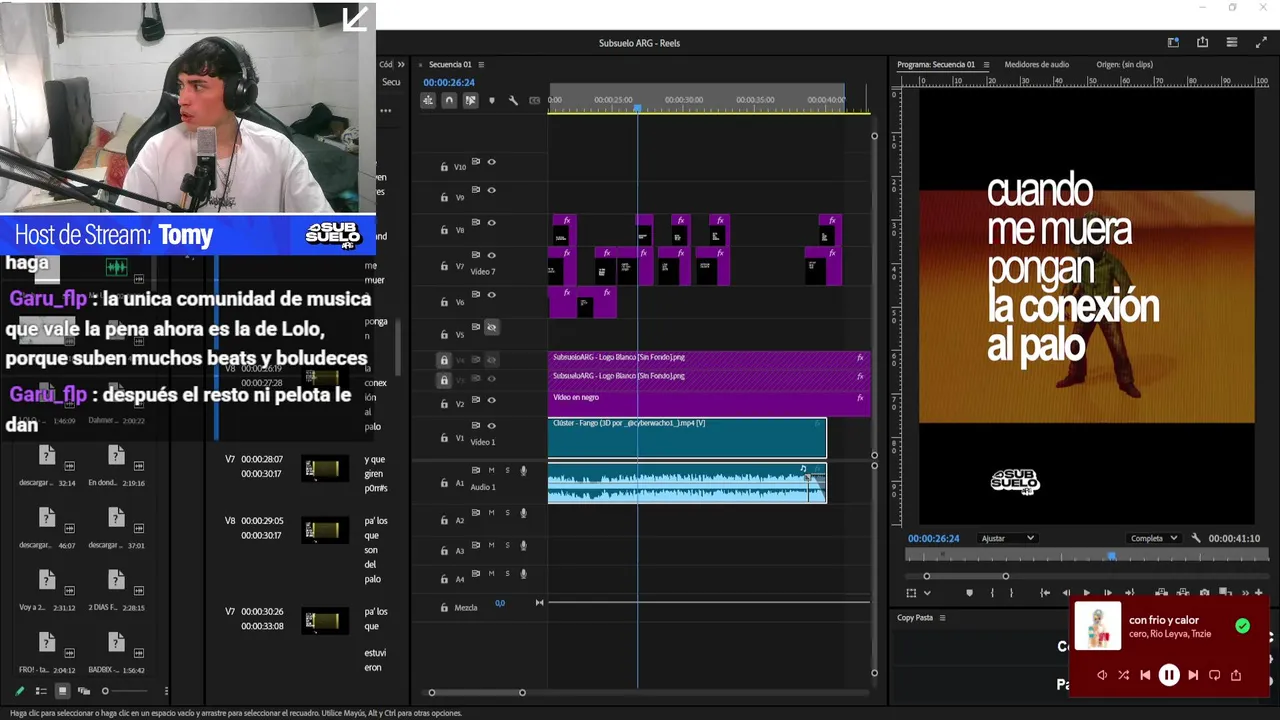Hide track V8 with eye icon
Viewport: 1280px width, 720px height.
coord(491,223)
